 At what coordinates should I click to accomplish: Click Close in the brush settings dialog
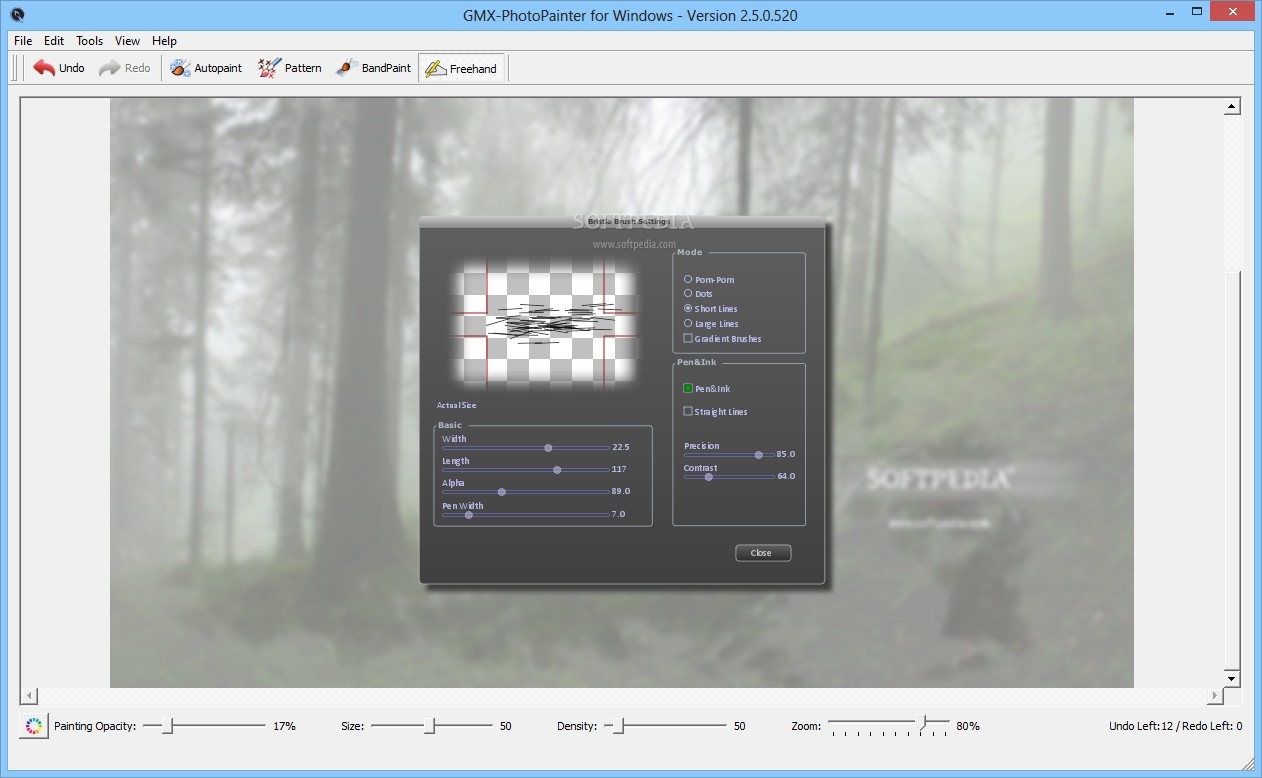[763, 553]
